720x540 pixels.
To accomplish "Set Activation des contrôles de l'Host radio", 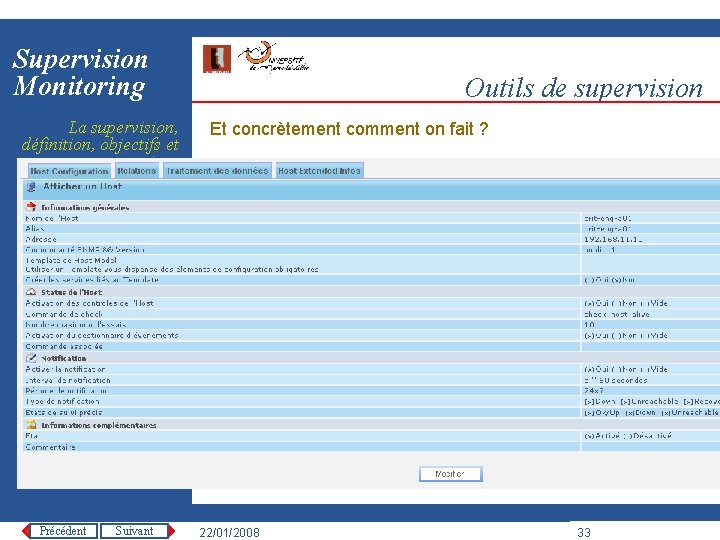I will click(625, 303).
